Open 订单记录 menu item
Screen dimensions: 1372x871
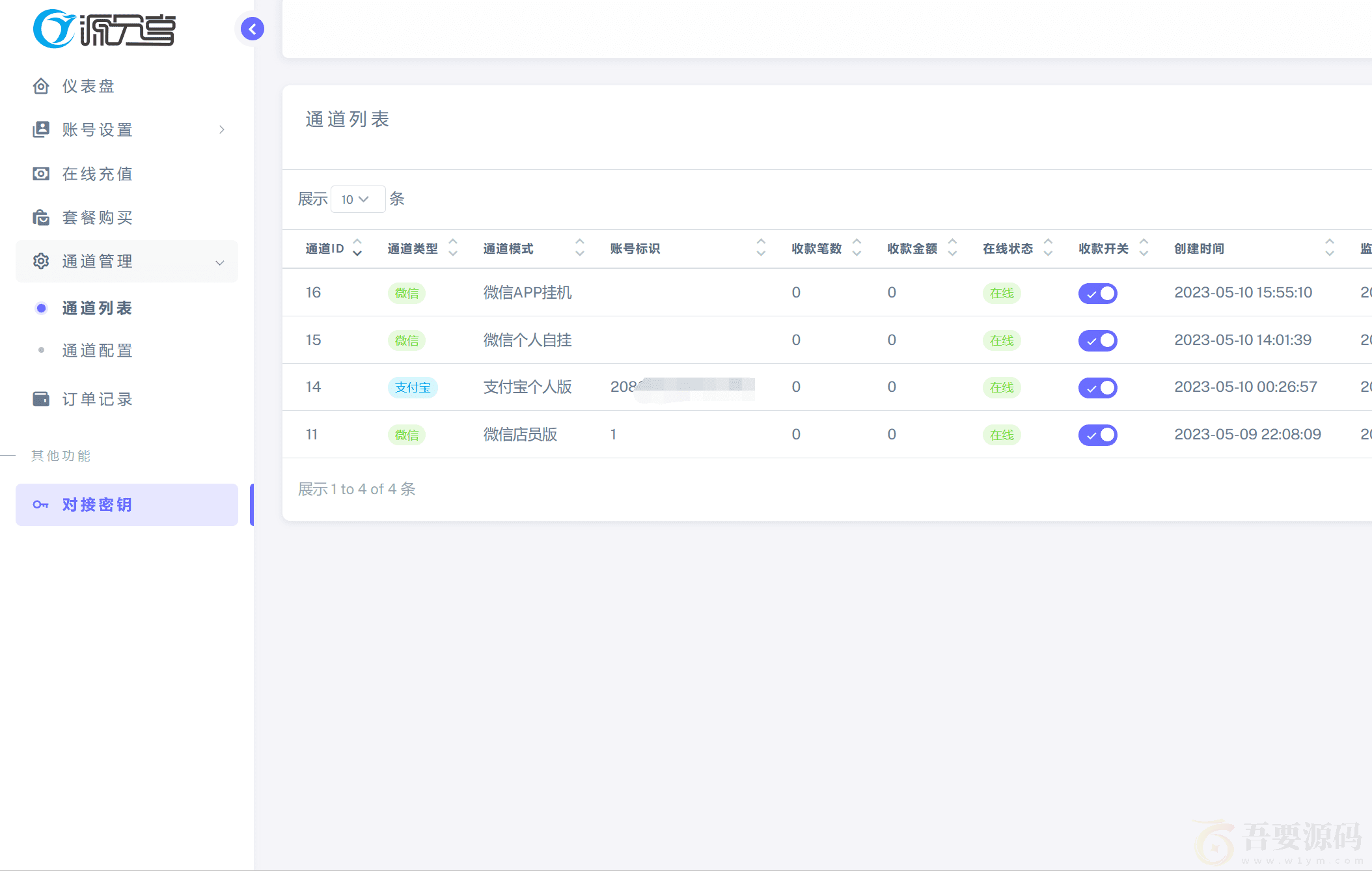pyautogui.click(x=127, y=399)
